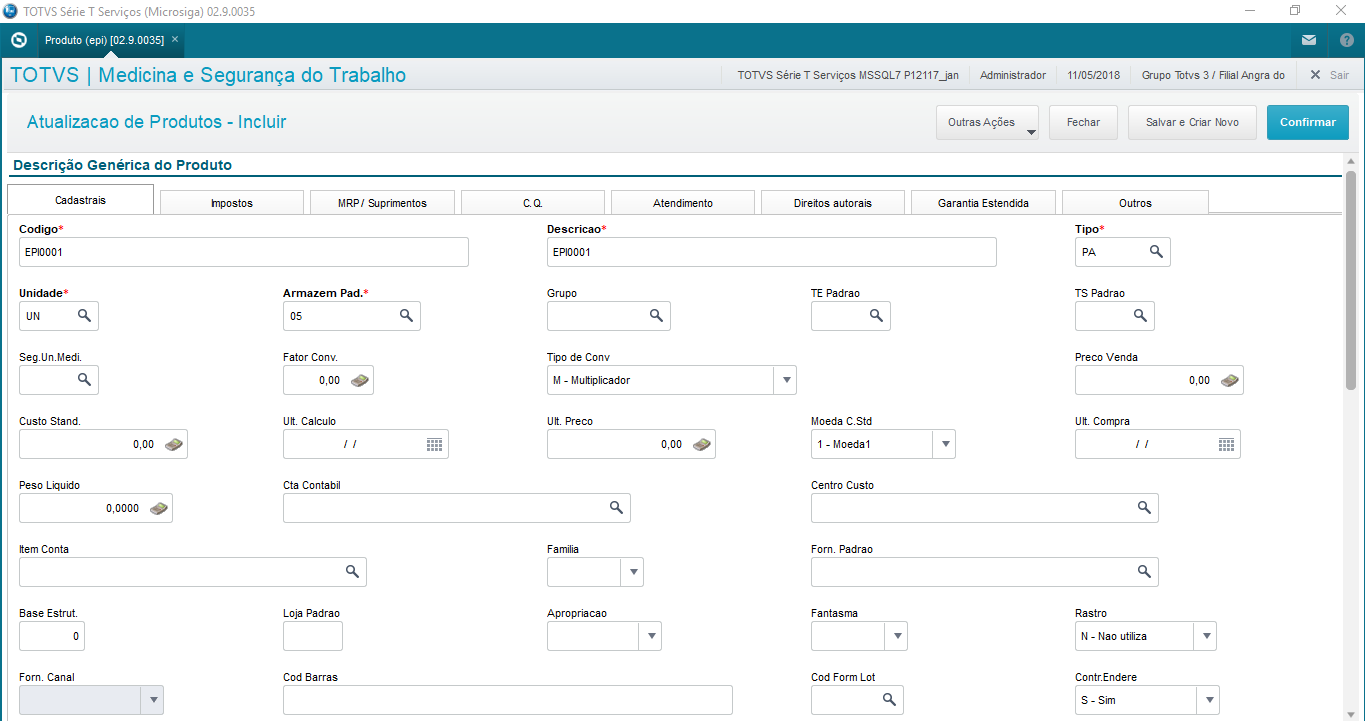Open Forn. Padrao lookup magnifier

1145,572
